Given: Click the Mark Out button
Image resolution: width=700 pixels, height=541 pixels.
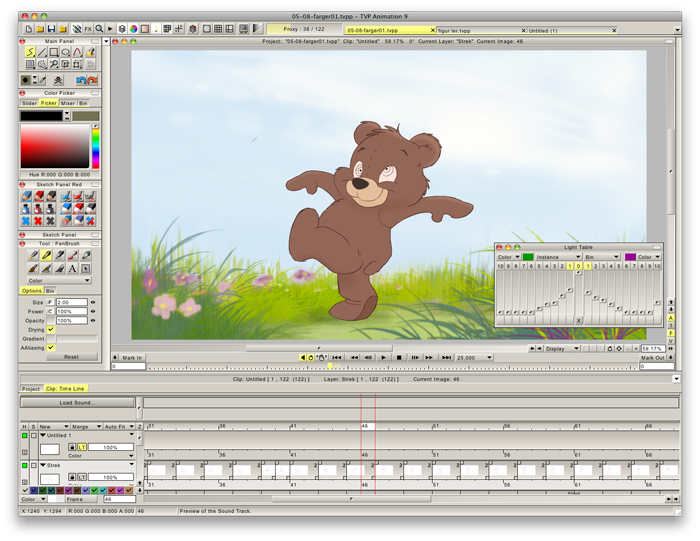Looking at the screenshot, I should (653, 358).
